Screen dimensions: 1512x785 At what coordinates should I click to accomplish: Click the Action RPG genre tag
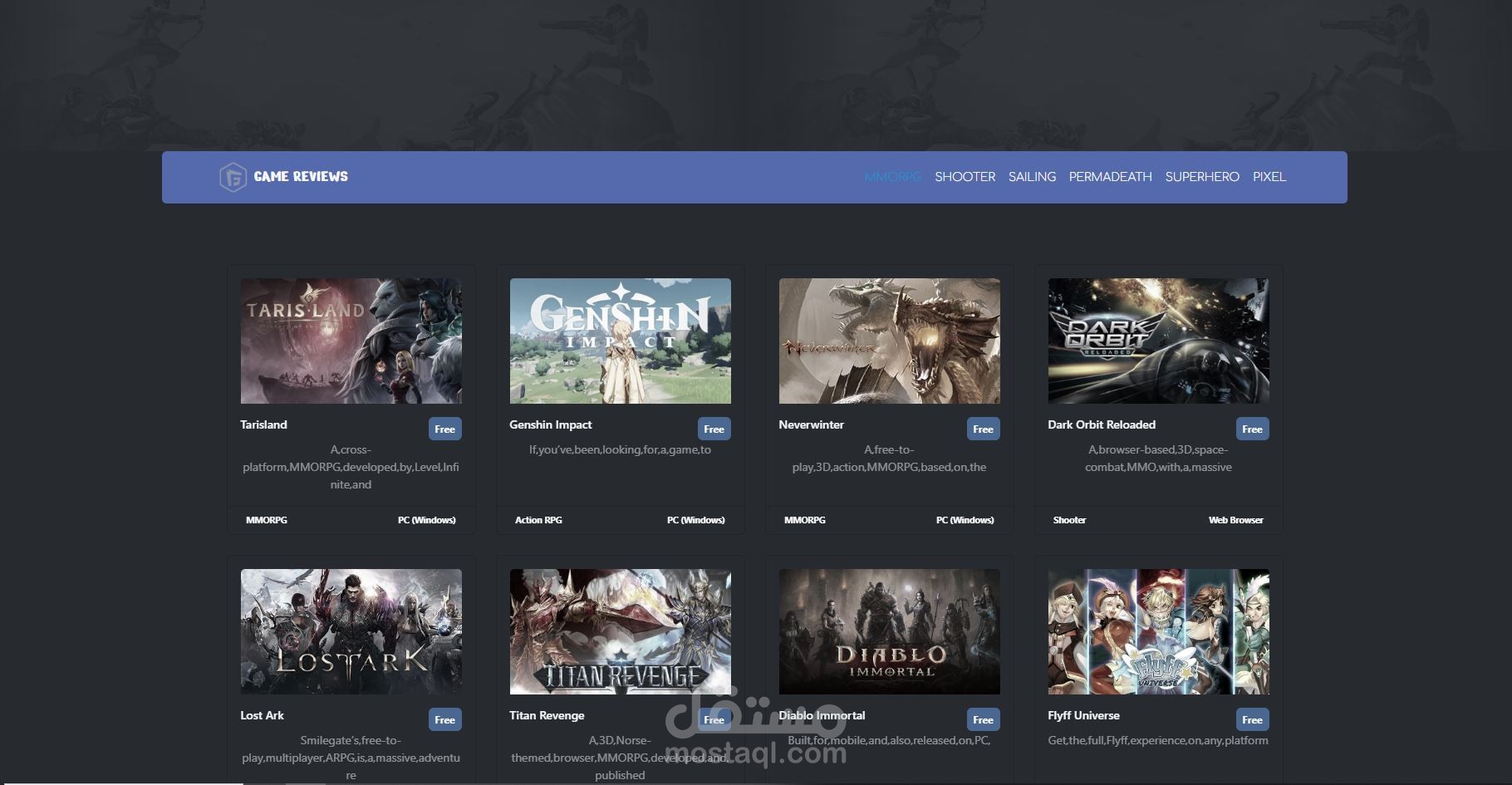point(538,520)
